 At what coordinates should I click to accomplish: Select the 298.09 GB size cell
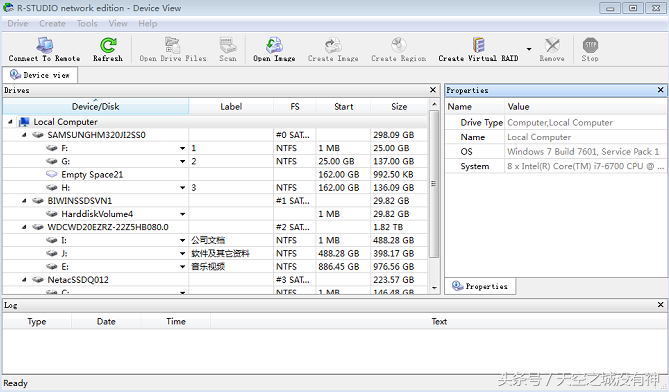coord(393,135)
